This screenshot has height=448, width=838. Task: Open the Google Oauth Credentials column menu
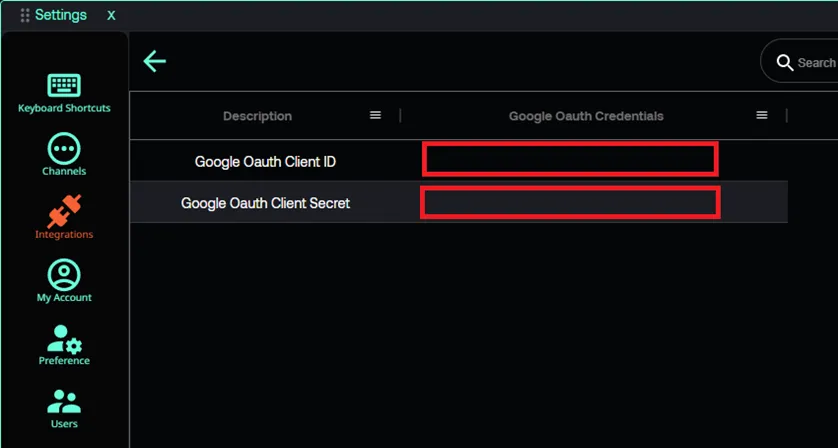tap(761, 116)
